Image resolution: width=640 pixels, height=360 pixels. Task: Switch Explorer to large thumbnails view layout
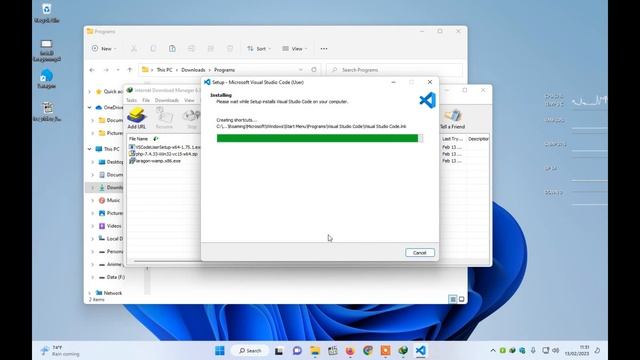click(462, 299)
